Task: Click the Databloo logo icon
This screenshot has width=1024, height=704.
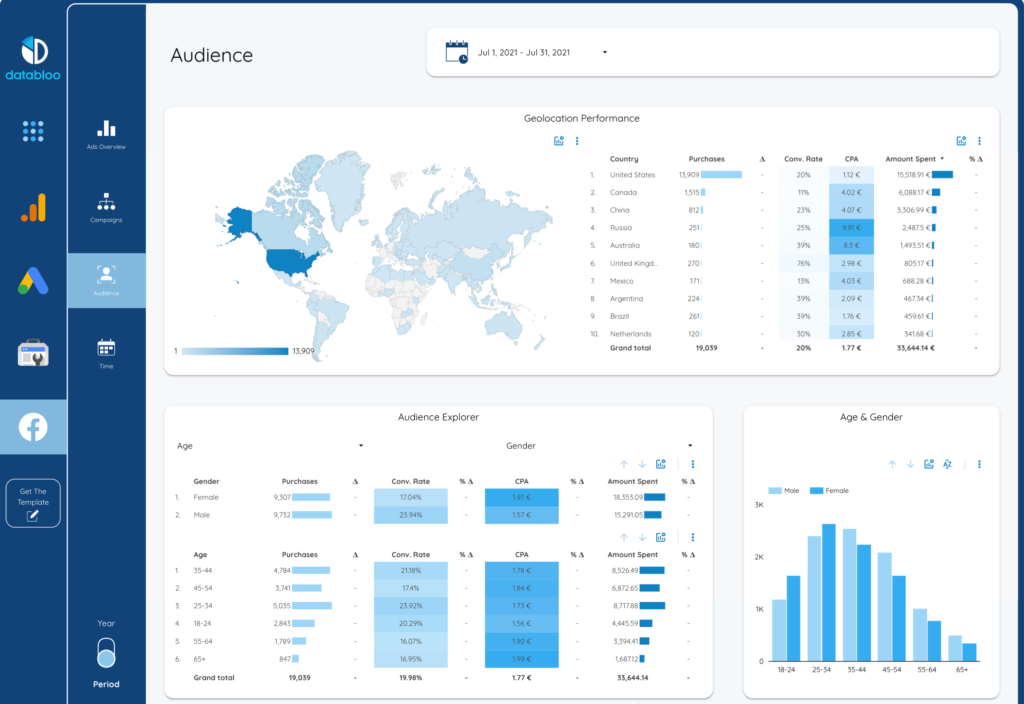Action: click(33, 50)
